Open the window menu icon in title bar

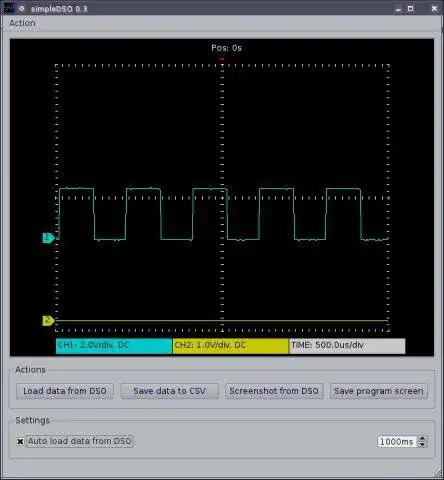tap(9, 8)
